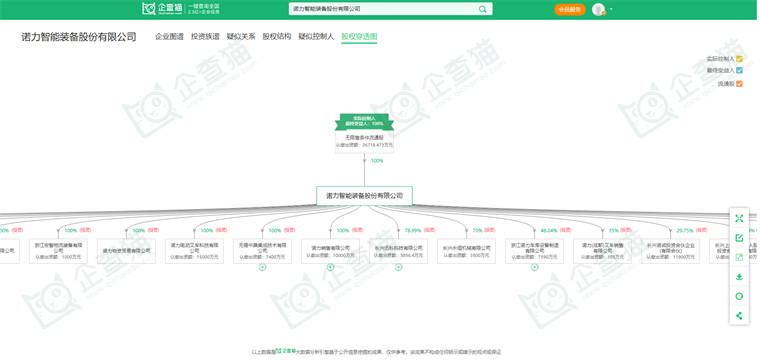760x361 pixels.
Task: Click the 企查猫 logo in footer disclaimer
Action: pos(285,350)
